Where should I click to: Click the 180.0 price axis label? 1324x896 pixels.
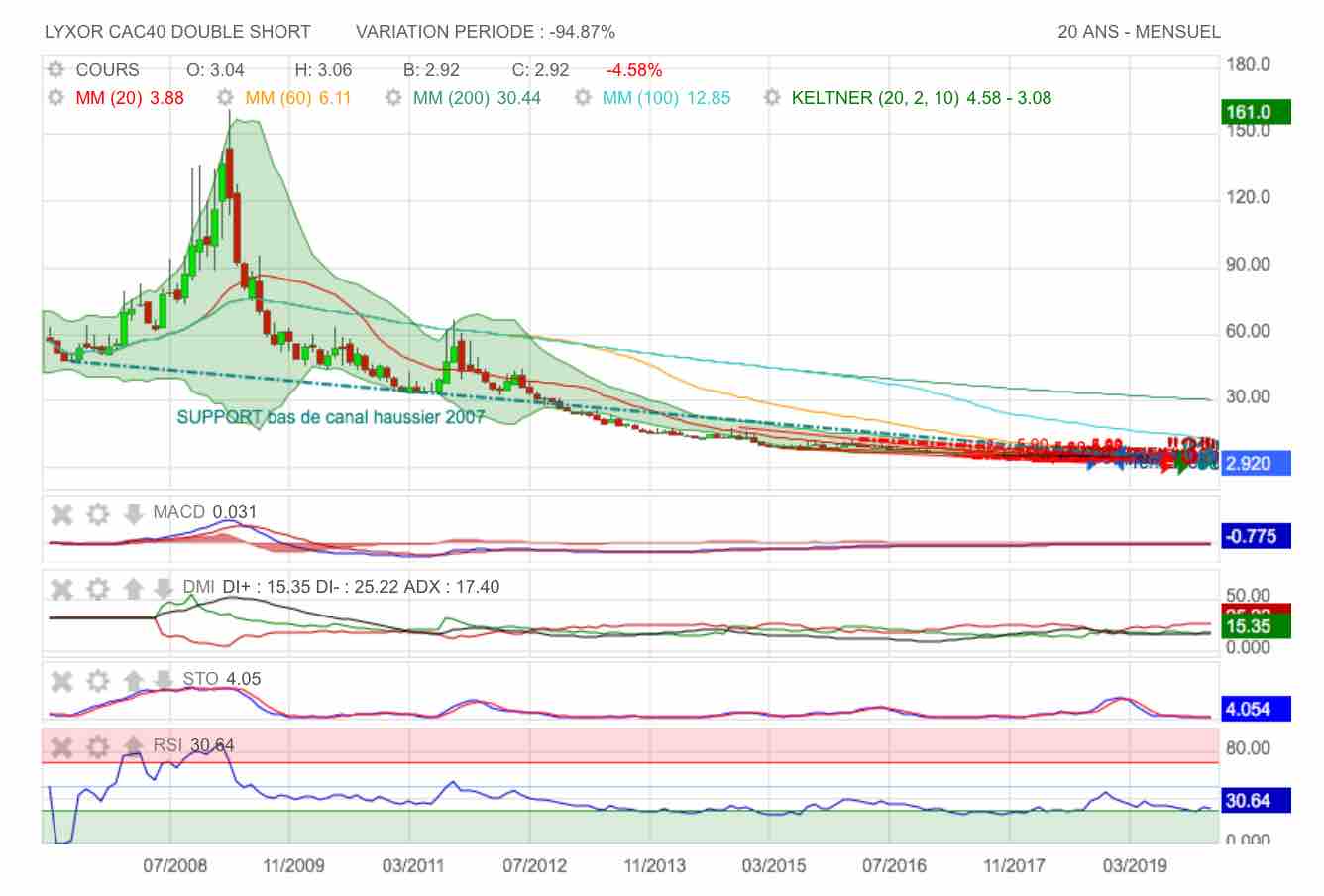coord(1248,65)
